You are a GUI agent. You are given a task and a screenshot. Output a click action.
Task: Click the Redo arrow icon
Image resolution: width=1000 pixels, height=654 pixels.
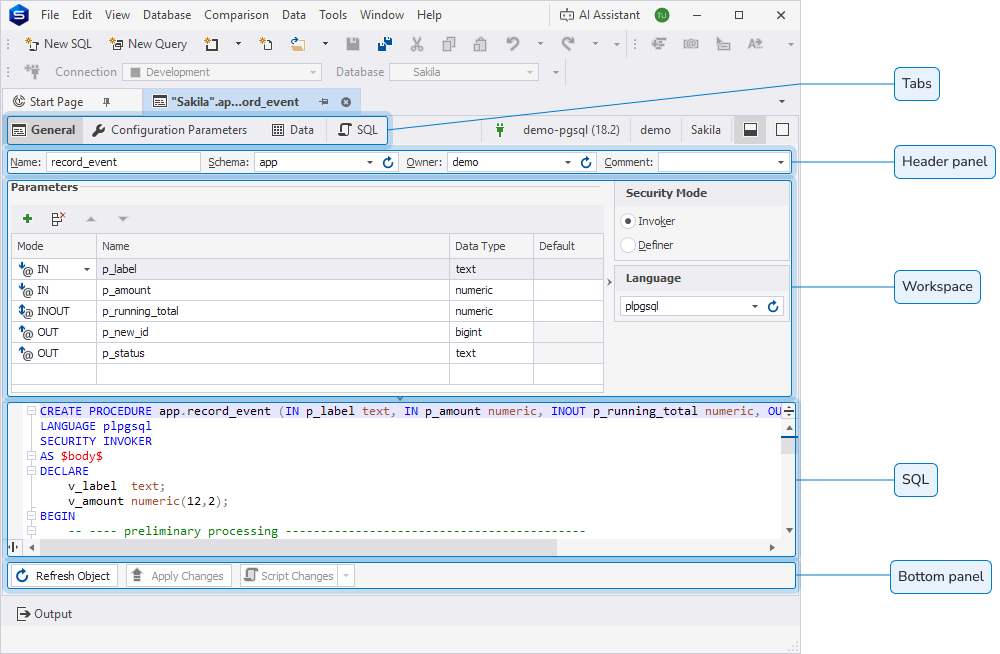point(568,44)
